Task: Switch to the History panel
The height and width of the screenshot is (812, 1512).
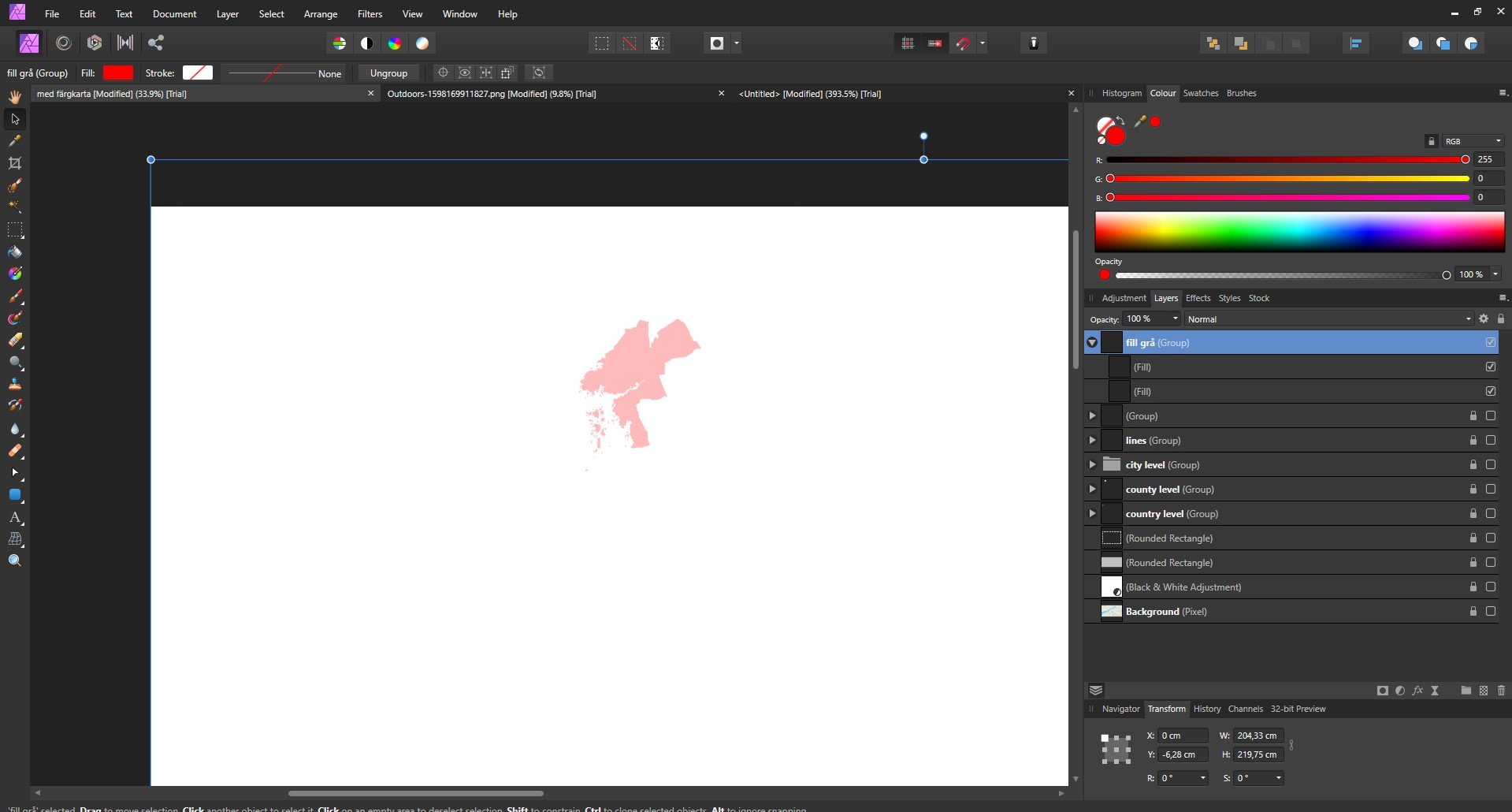Action: pos(1206,709)
